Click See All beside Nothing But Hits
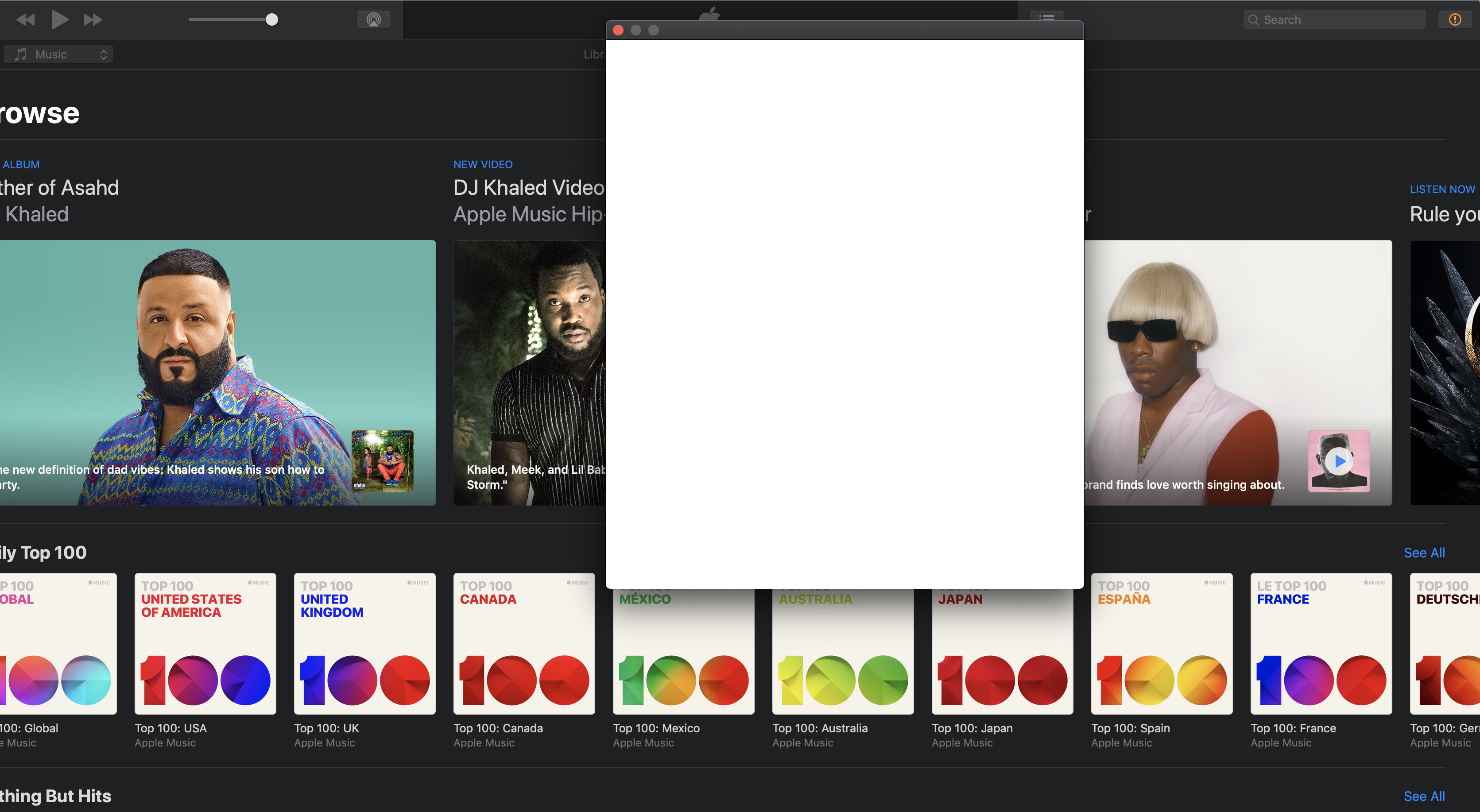1480x812 pixels. pos(1424,796)
